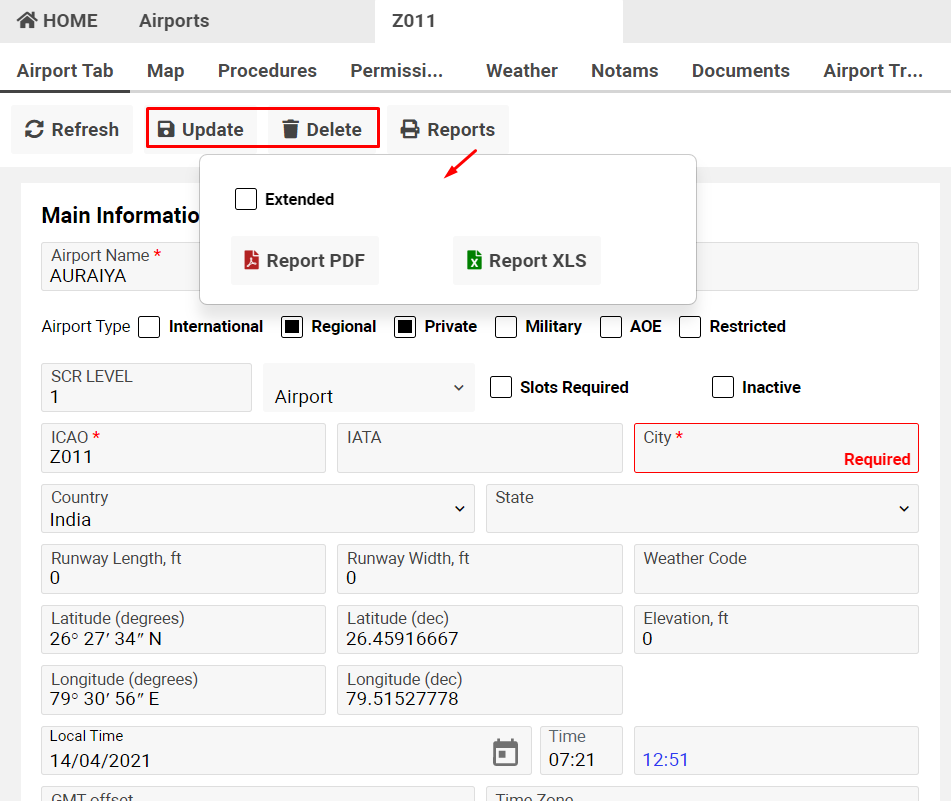Click the XLS spreadsheet file icon
The width and height of the screenshot is (951, 801).
[x=474, y=261]
